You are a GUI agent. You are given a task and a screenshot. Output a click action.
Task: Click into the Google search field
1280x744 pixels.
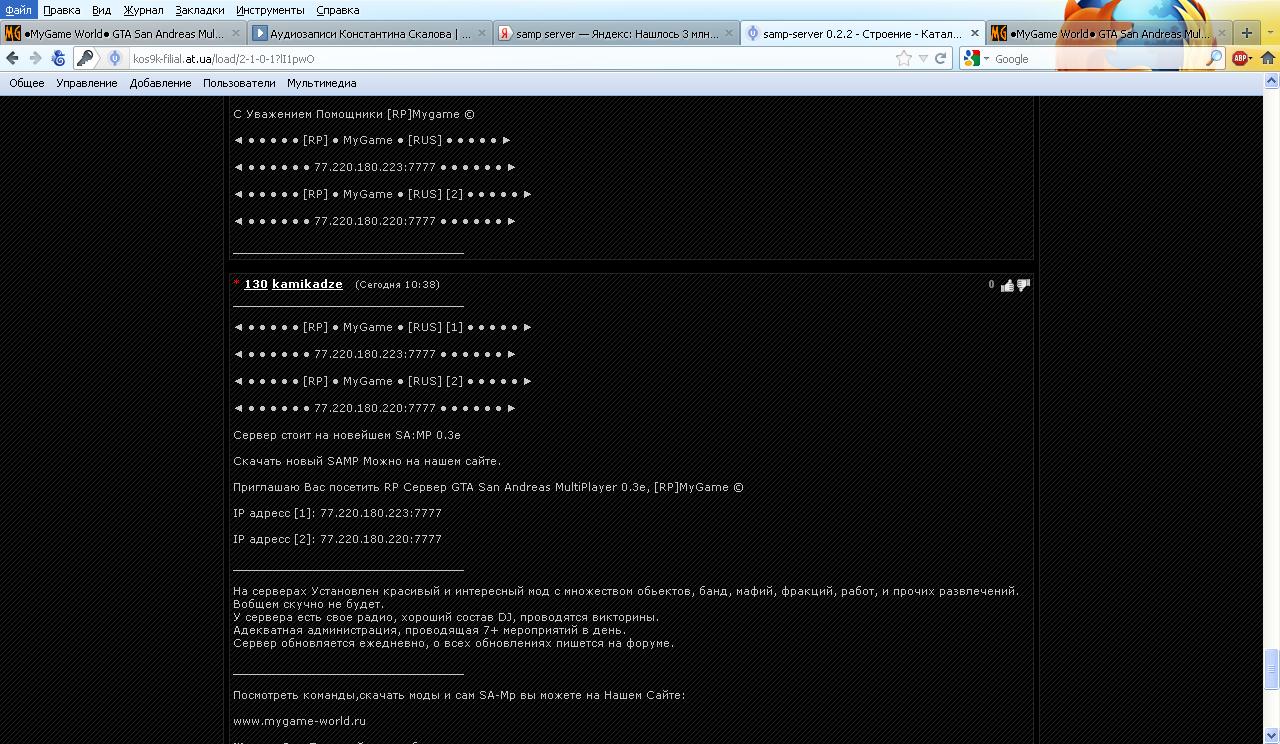point(1098,59)
